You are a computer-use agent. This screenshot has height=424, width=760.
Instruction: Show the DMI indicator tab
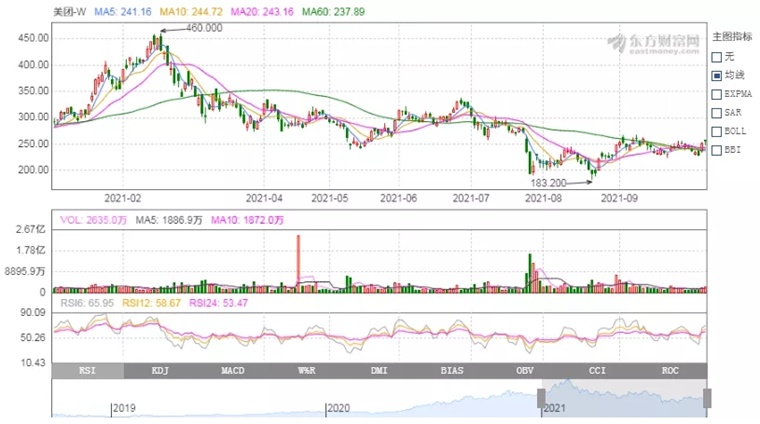tap(379, 371)
